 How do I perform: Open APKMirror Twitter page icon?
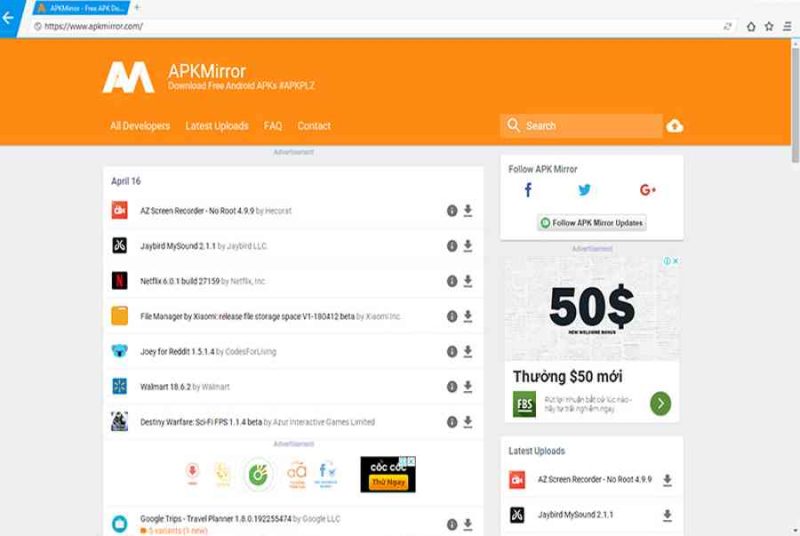click(x=585, y=190)
